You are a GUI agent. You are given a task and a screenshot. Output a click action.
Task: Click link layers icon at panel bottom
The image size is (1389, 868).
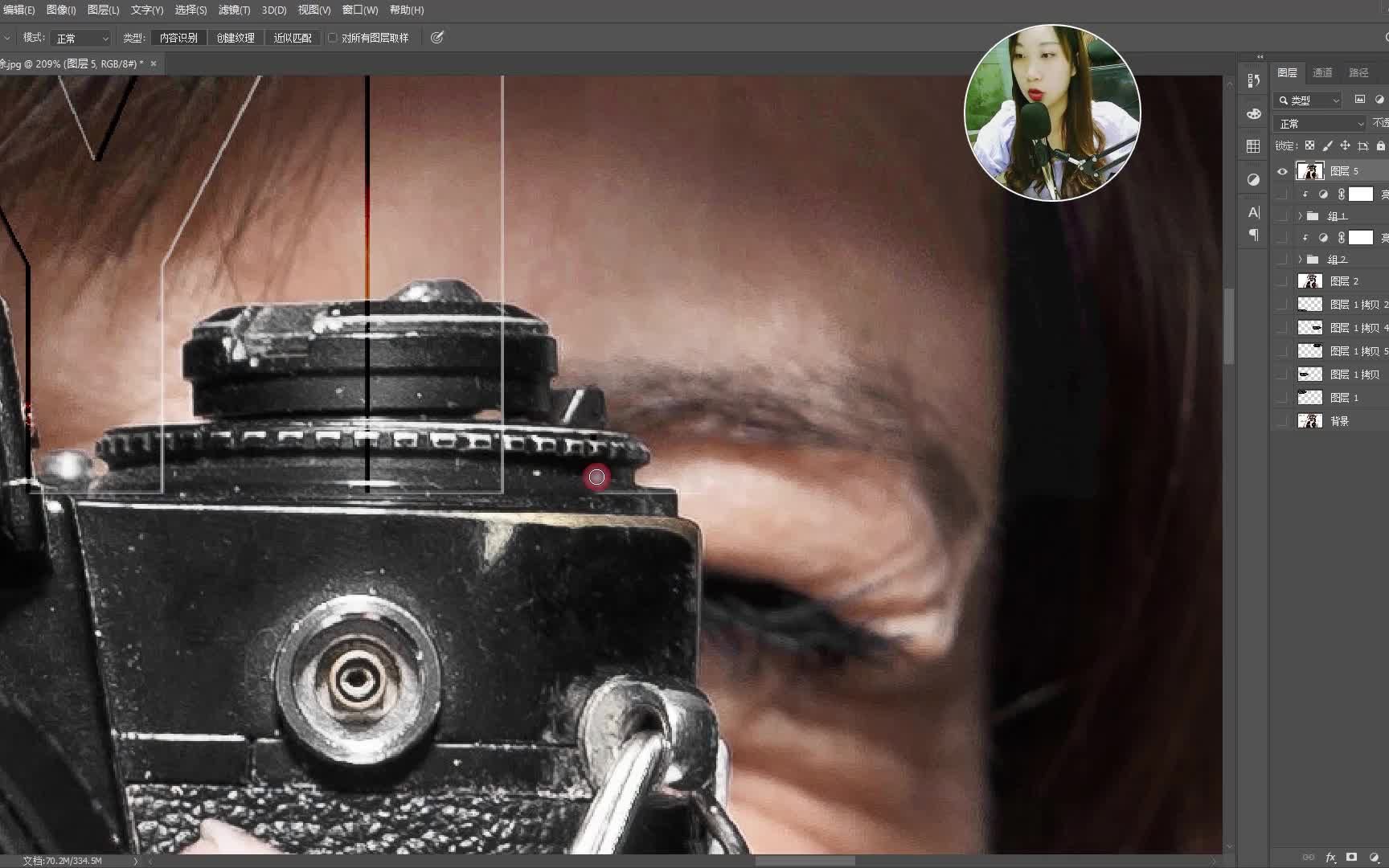click(1309, 858)
